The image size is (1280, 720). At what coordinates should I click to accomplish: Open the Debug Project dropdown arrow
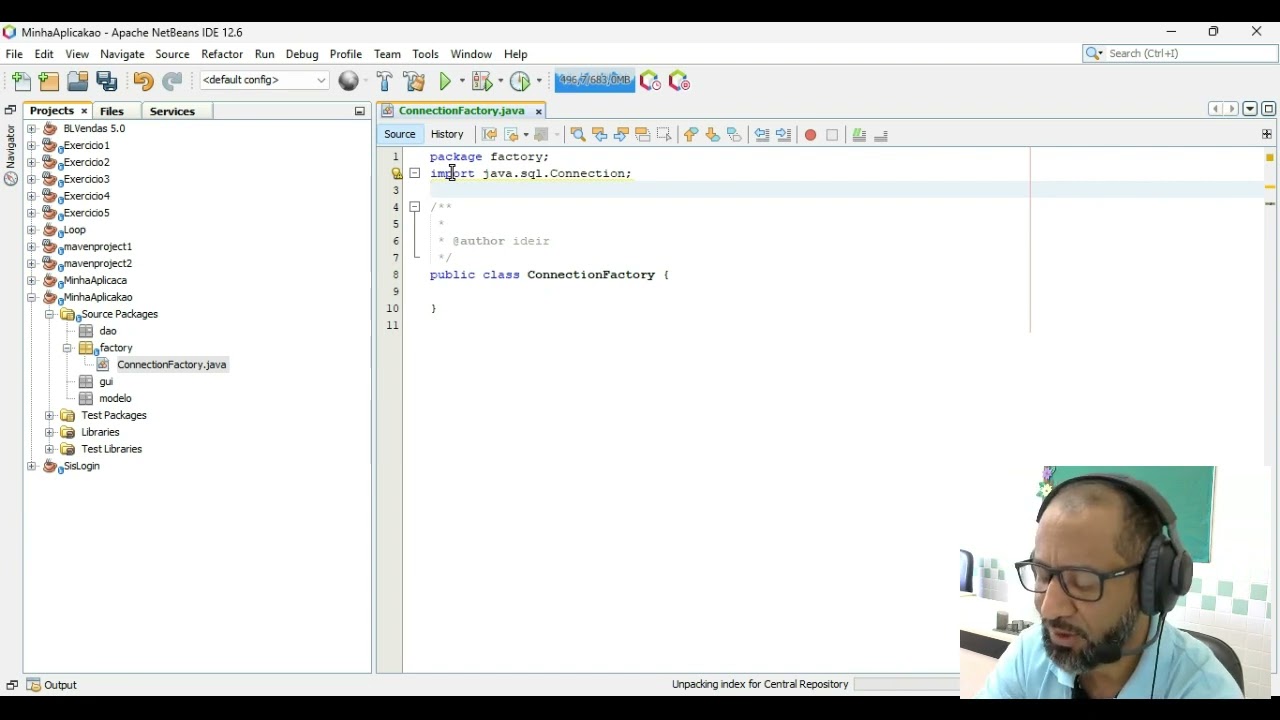(500, 81)
